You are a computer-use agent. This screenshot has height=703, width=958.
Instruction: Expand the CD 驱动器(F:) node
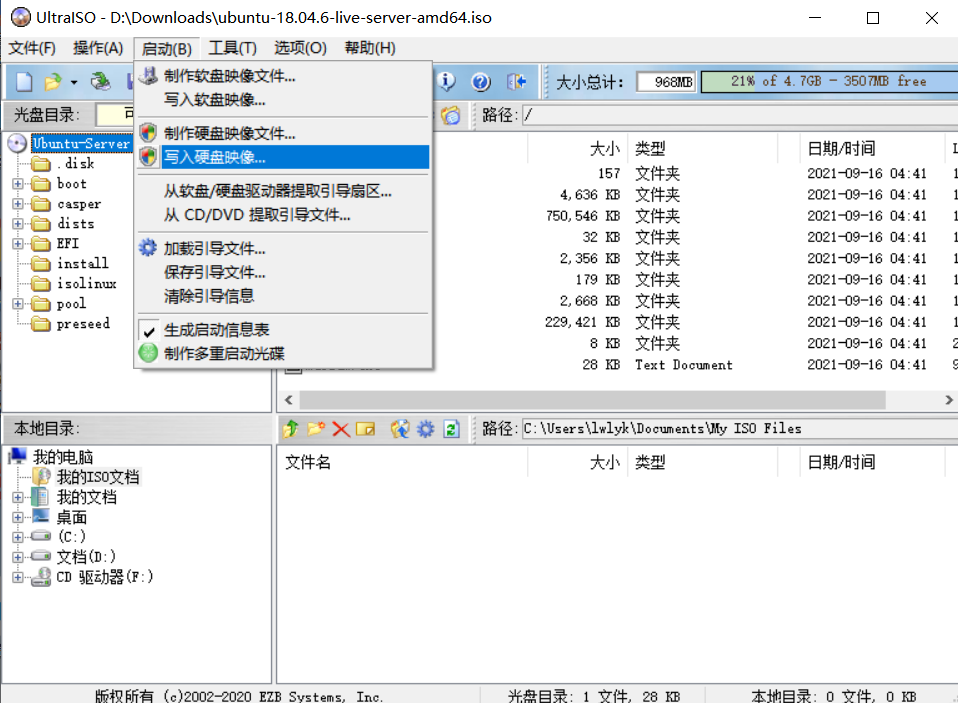click(x=18, y=577)
